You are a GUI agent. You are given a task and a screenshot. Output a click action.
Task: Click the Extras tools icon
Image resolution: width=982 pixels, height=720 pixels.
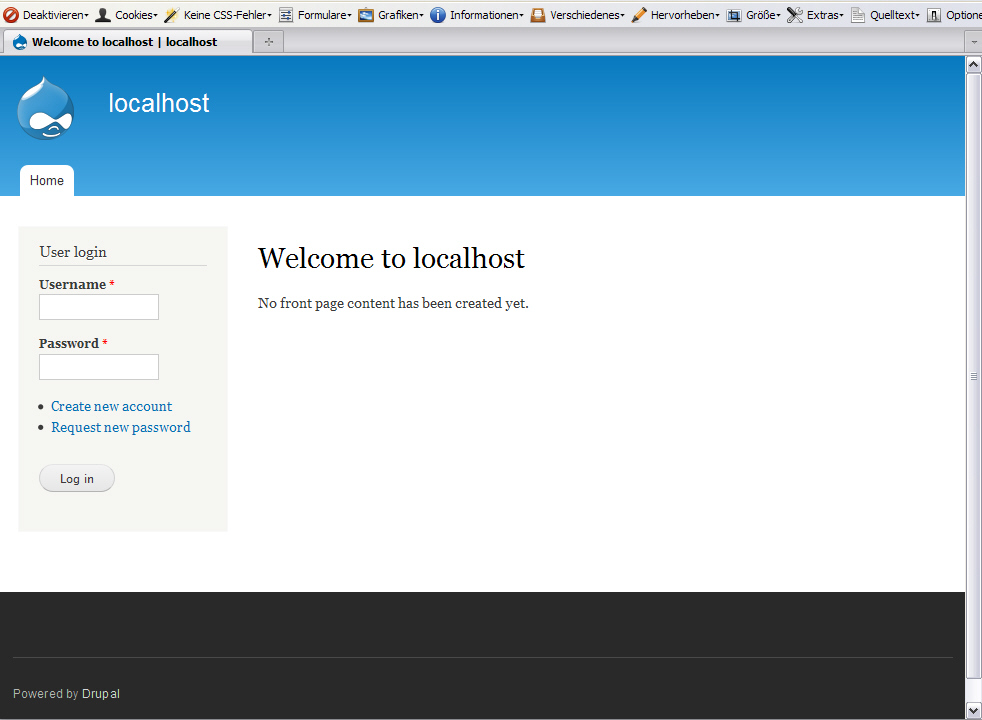(x=795, y=15)
